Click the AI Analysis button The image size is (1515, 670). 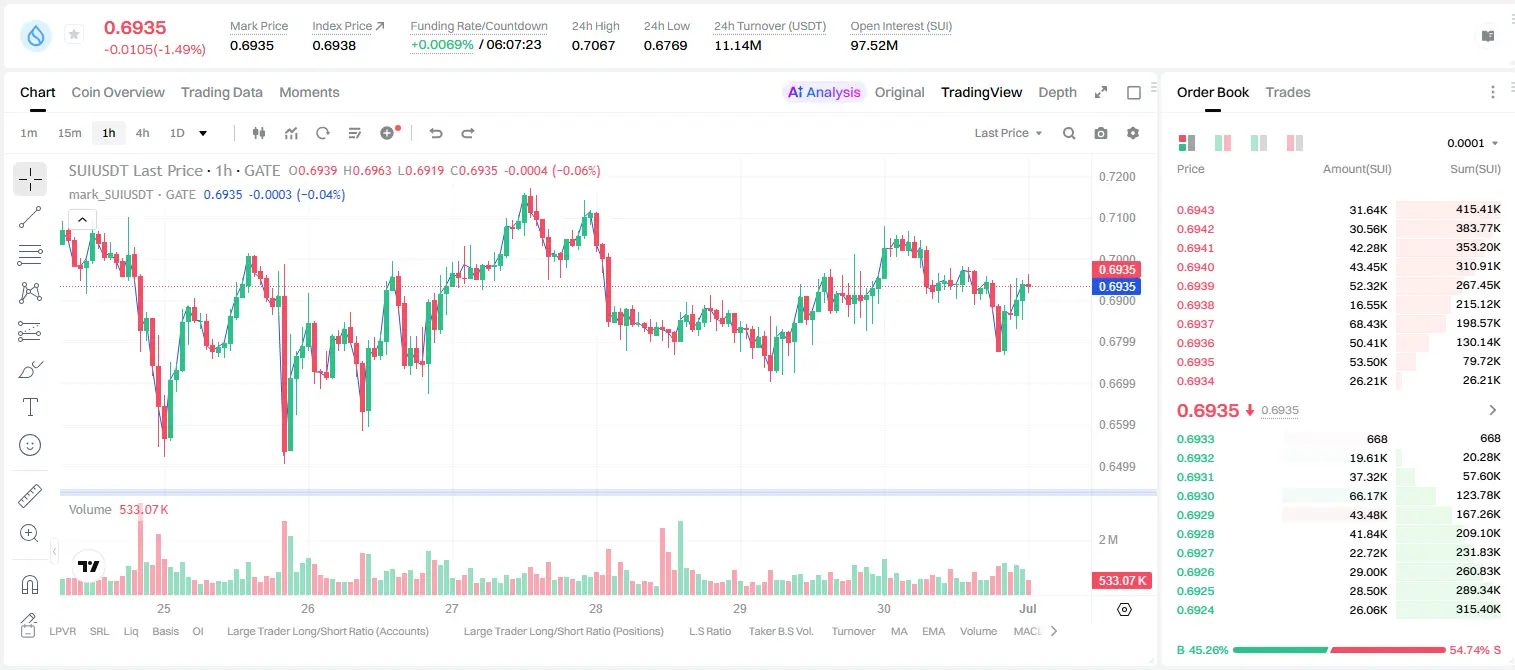point(823,92)
